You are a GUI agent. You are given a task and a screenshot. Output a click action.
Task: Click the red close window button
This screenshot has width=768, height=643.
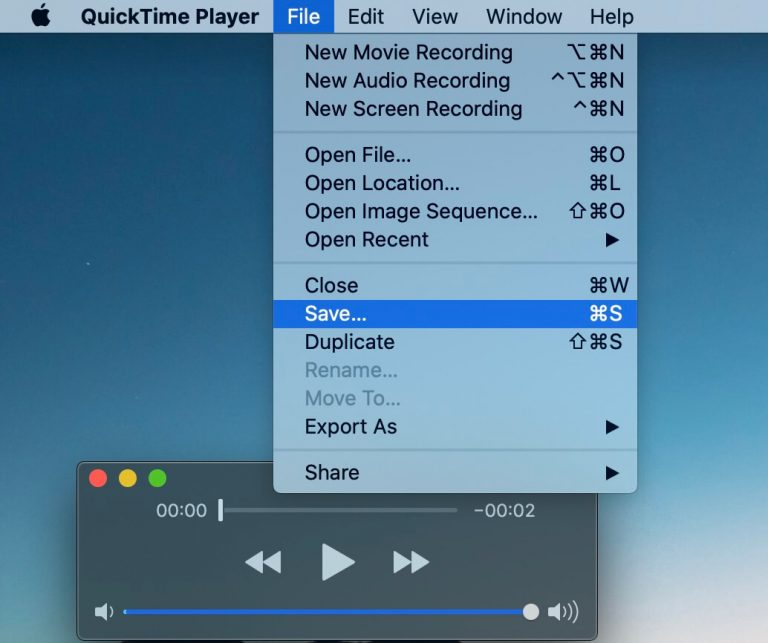click(x=98, y=478)
